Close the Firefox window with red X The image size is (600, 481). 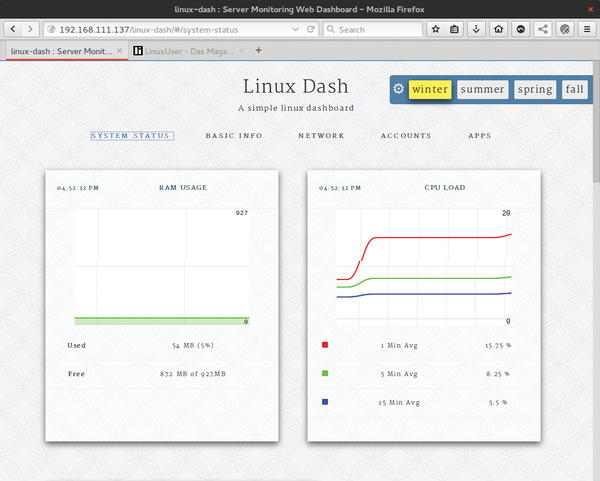pyautogui.click(x=590, y=9)
